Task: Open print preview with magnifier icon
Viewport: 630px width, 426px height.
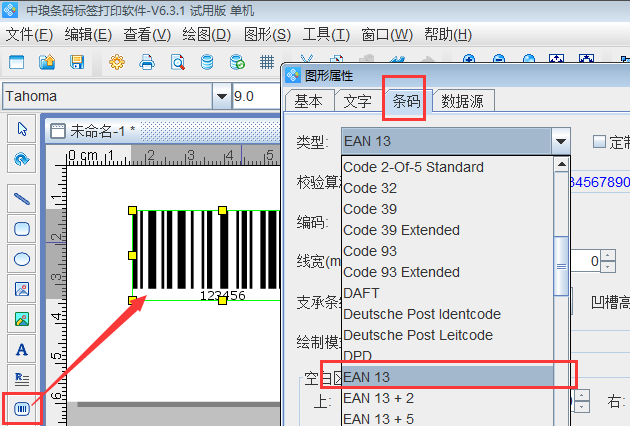Action: [177, 63]
